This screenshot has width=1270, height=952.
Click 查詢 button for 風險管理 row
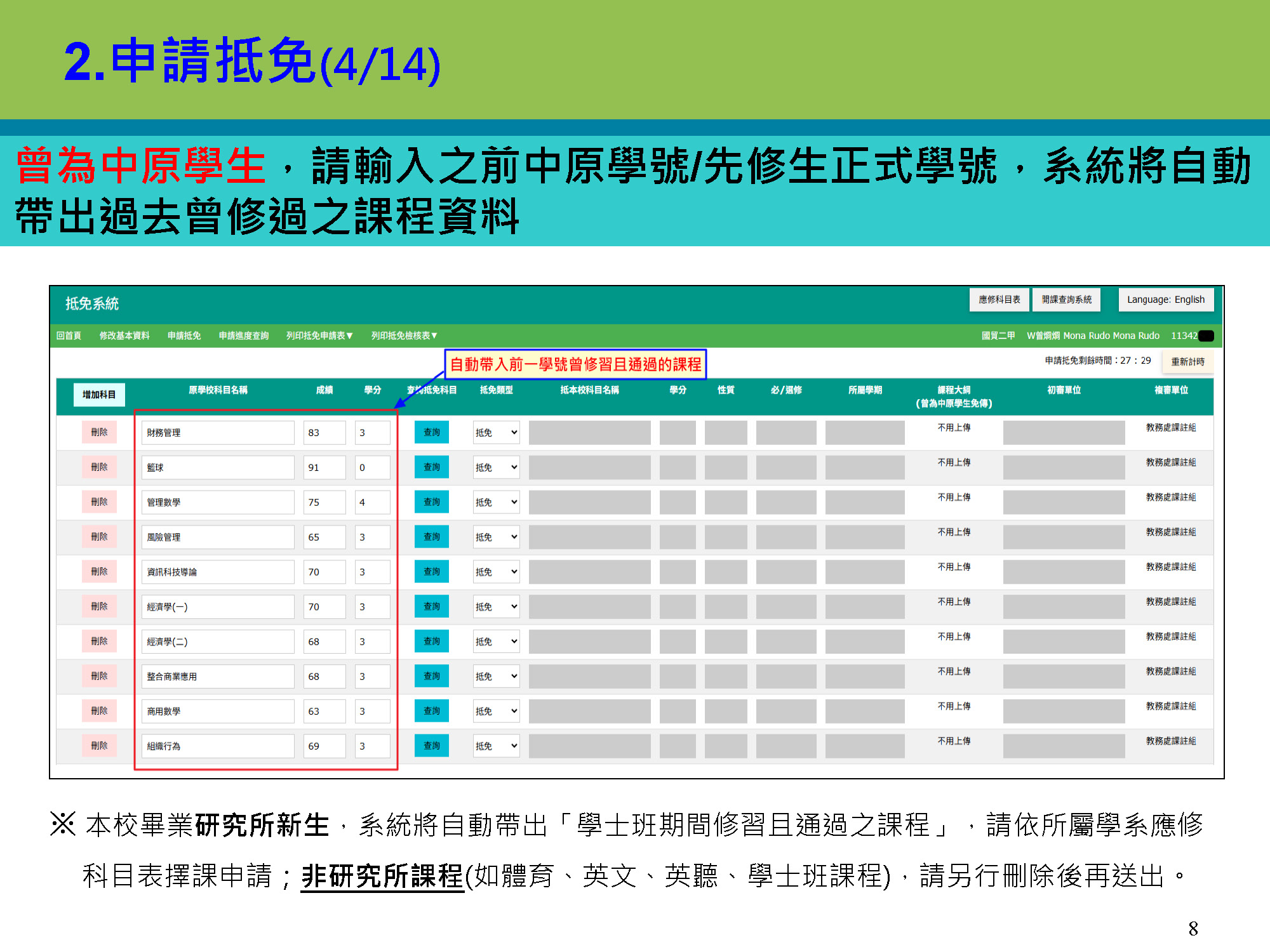(432, 537)
